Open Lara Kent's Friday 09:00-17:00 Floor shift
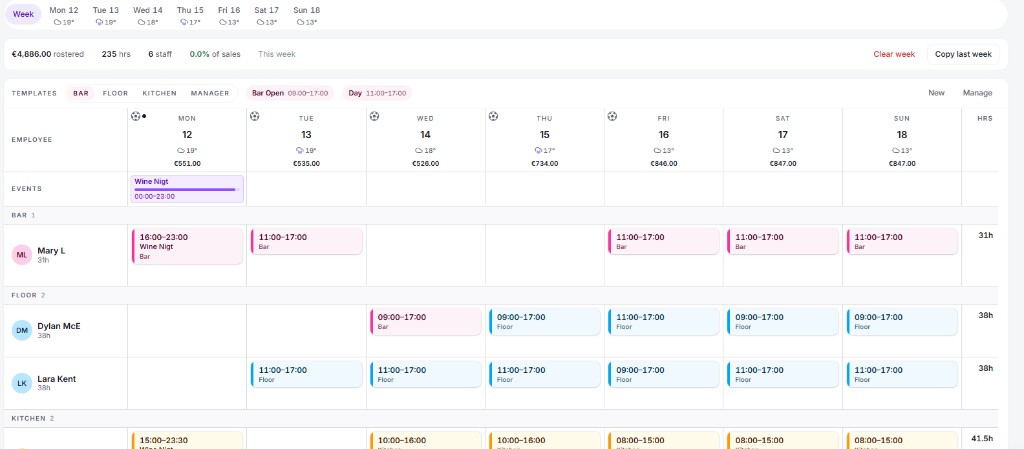 pos(664,374)
